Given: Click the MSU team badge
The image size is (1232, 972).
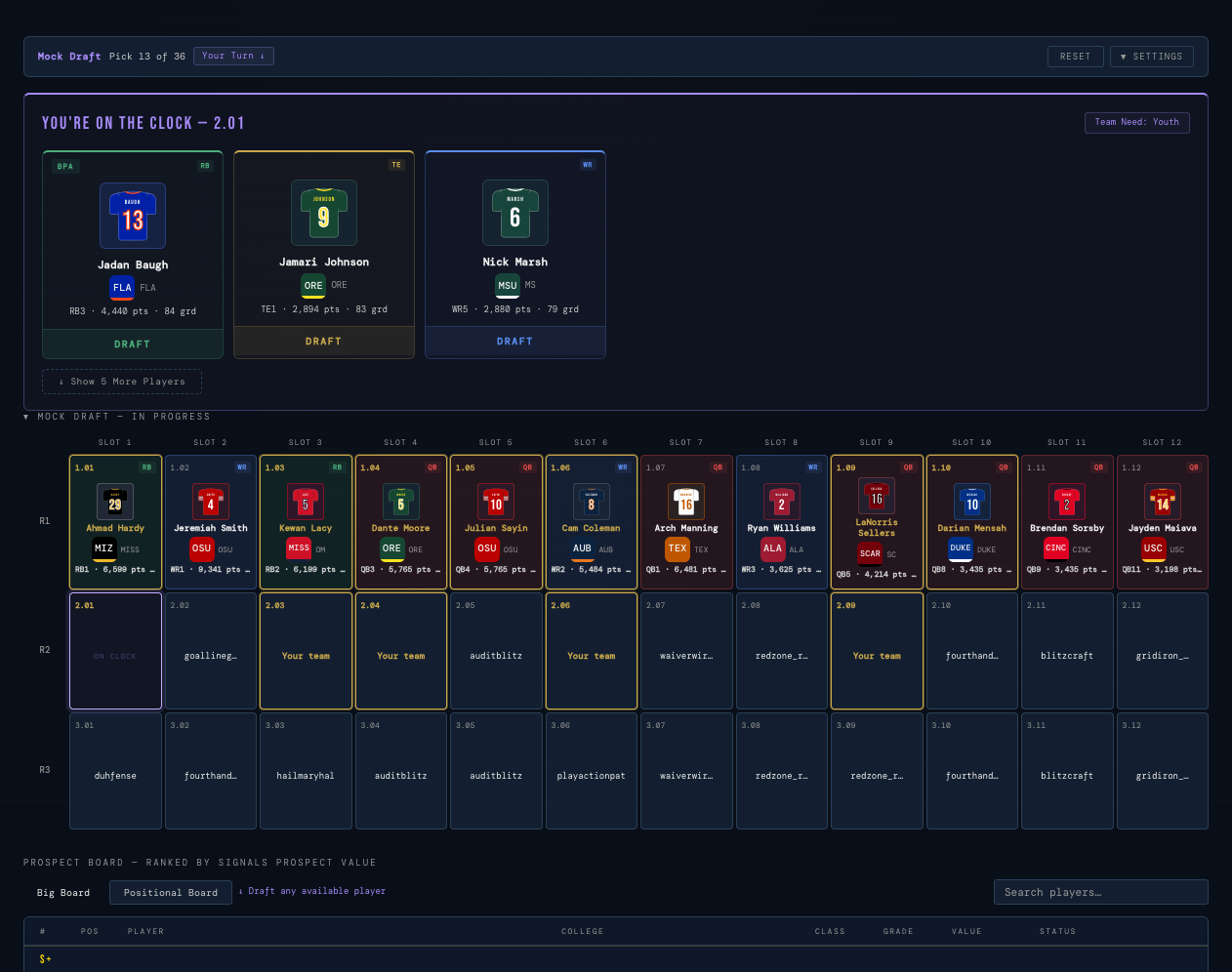Looking at the screenshot, I should [x=508, y=285].
